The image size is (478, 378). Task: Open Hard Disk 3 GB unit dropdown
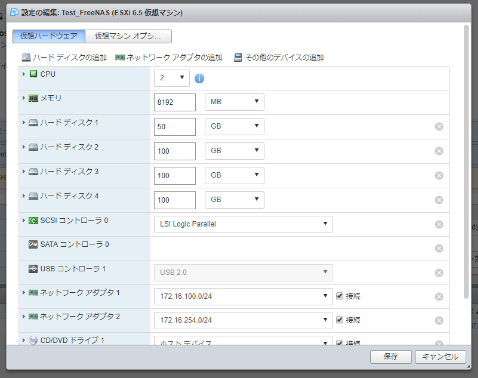[x=235, y=175]
